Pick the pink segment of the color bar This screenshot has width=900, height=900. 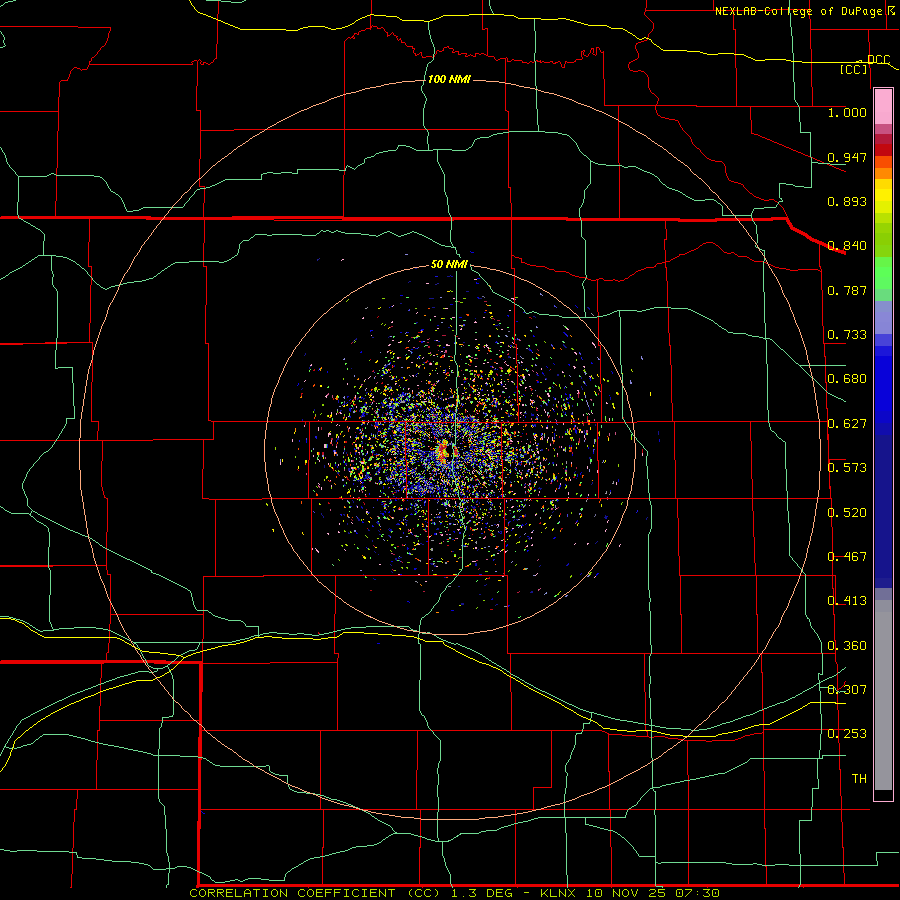point(883,107)
